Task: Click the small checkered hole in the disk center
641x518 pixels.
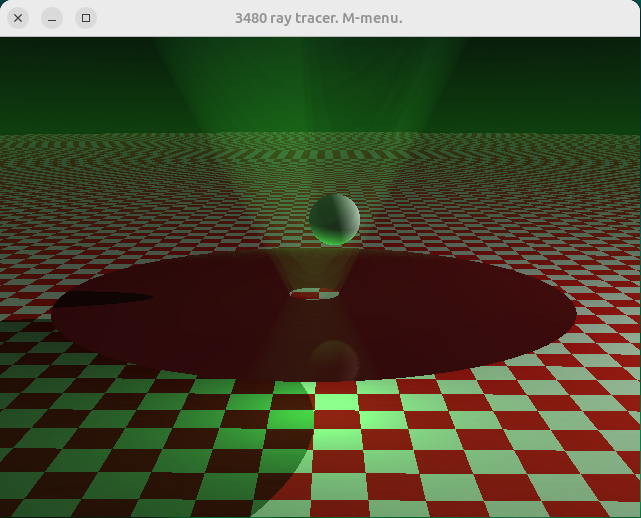Action: (314, 294)
